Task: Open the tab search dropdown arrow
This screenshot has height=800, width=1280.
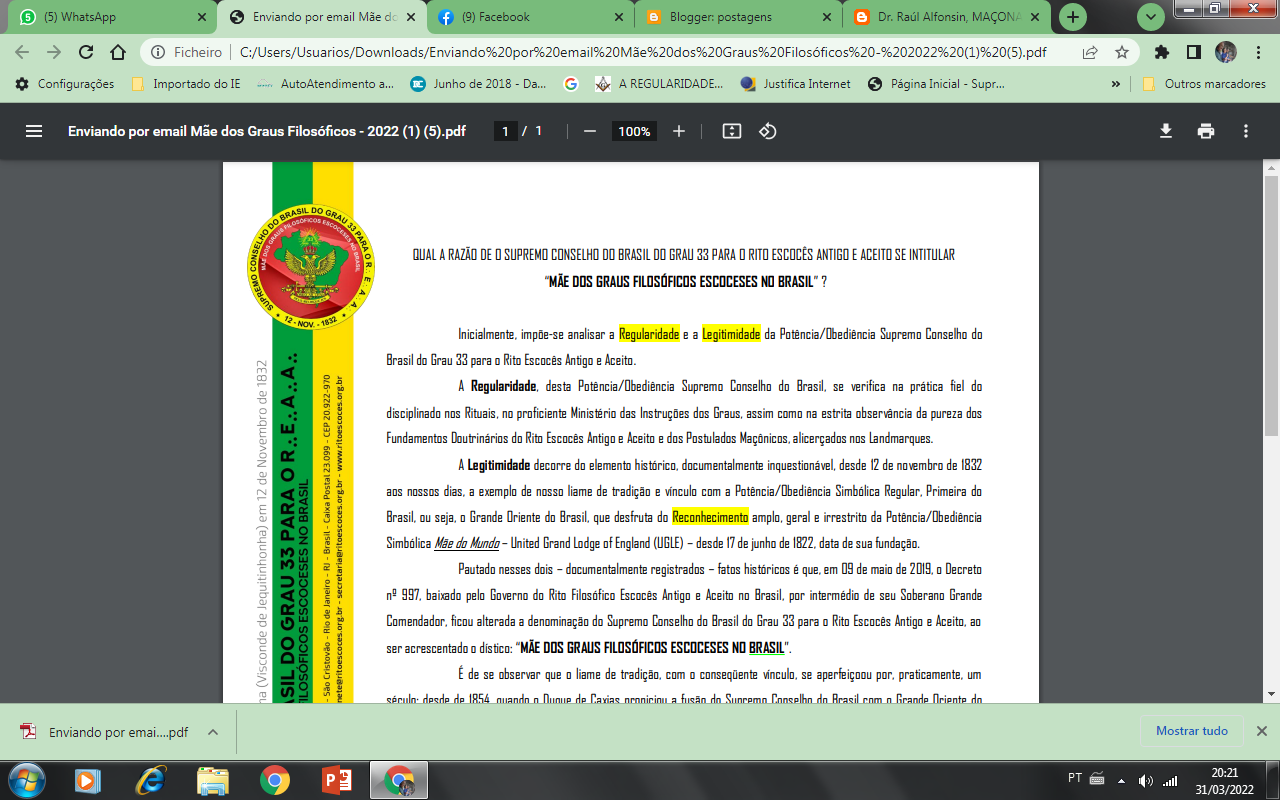Action: point(1150,17)
